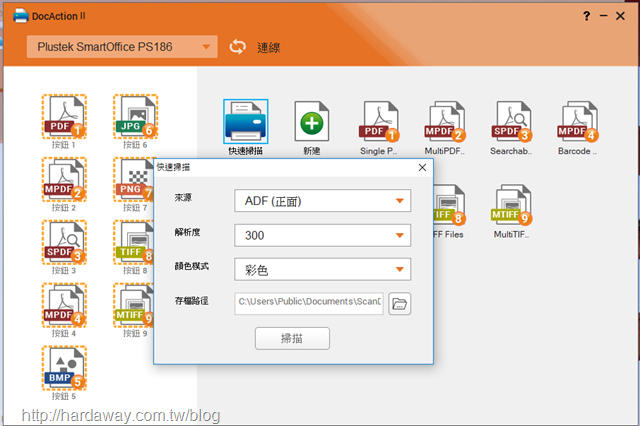Open the Help question mark icon
This screenshot has width=640, height=426.
click(x=587, y=16)
